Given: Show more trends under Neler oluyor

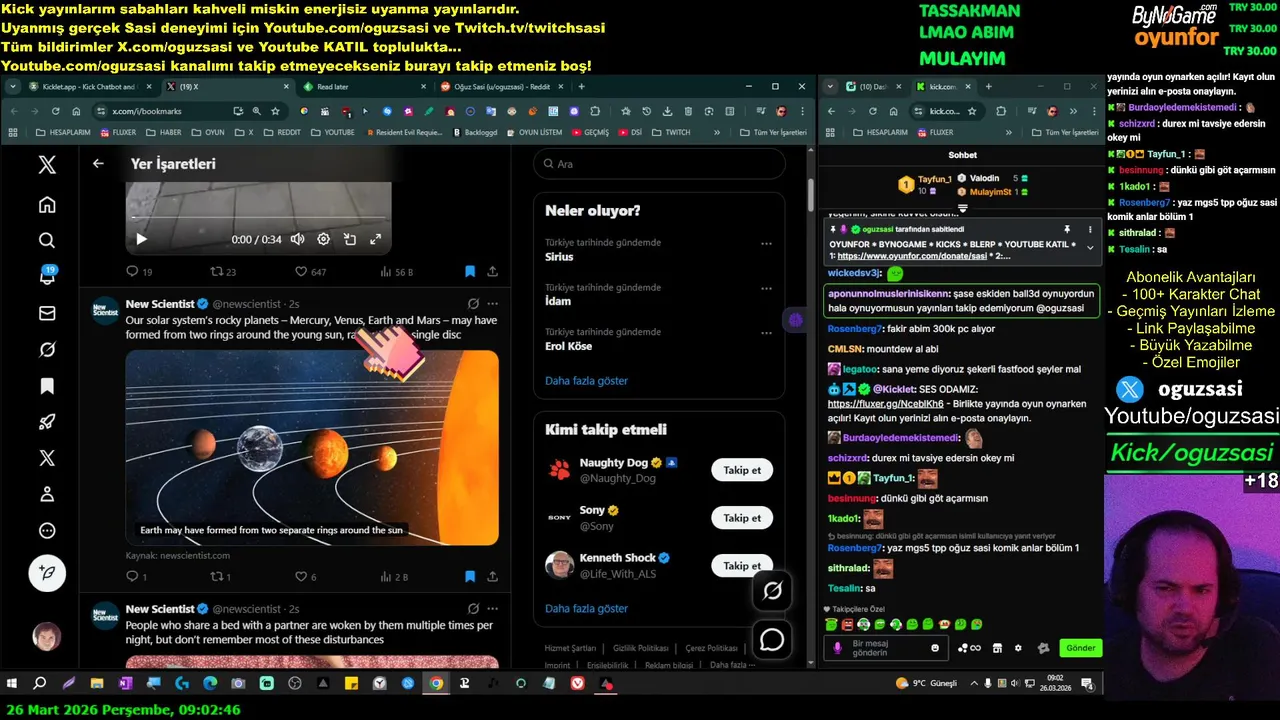Looking at the screenshot, I should (586, 381).
